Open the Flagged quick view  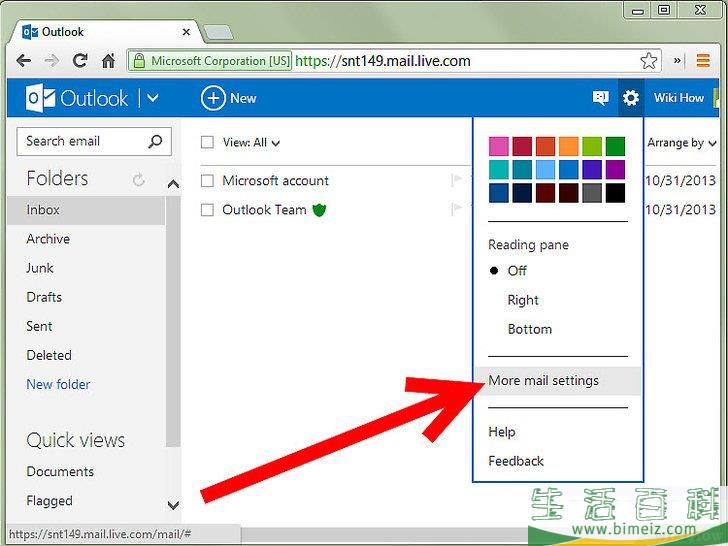point(49,501)
